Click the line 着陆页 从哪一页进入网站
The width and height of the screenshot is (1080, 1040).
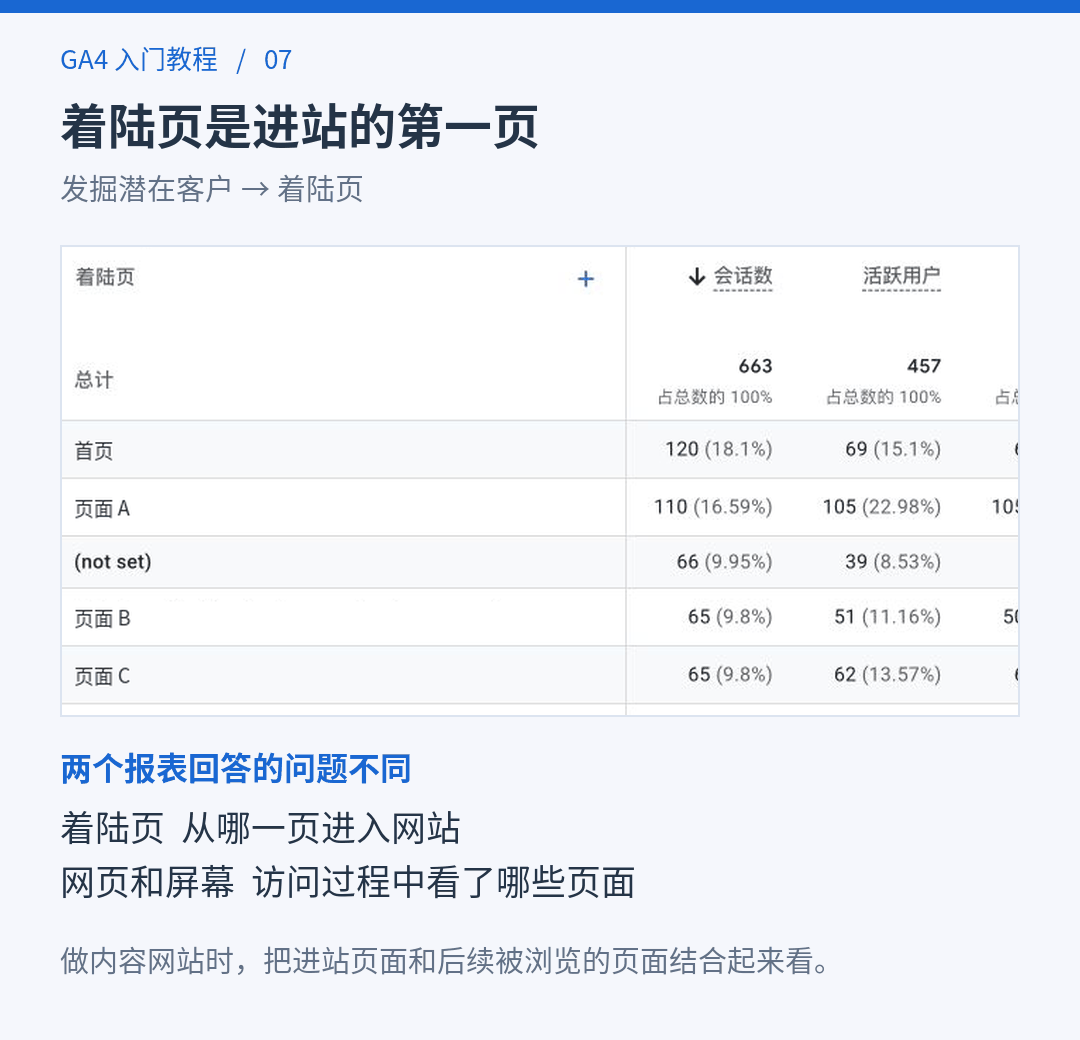tap(260, 828)
